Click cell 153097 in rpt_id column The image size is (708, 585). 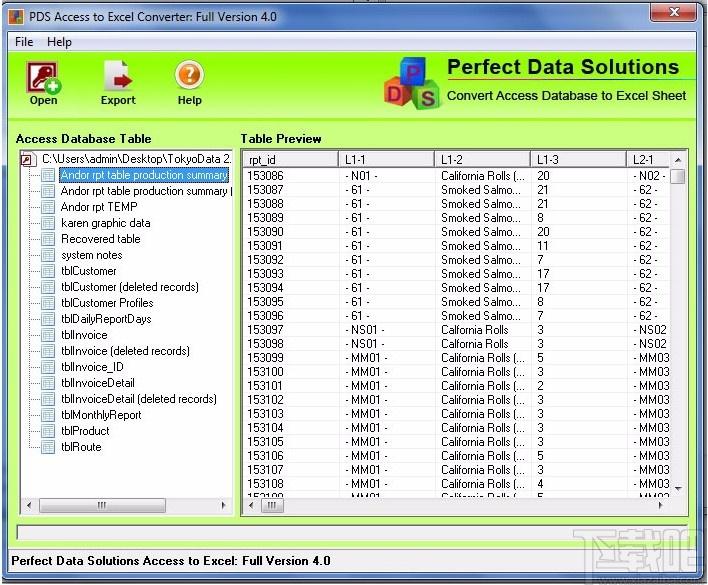click(x=266, y=330)
